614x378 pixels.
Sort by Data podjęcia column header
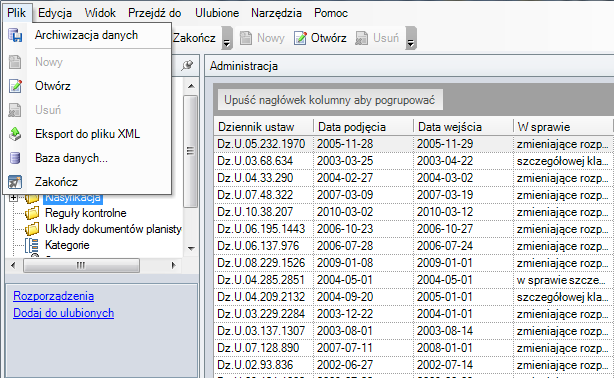(x=363, y=127)
